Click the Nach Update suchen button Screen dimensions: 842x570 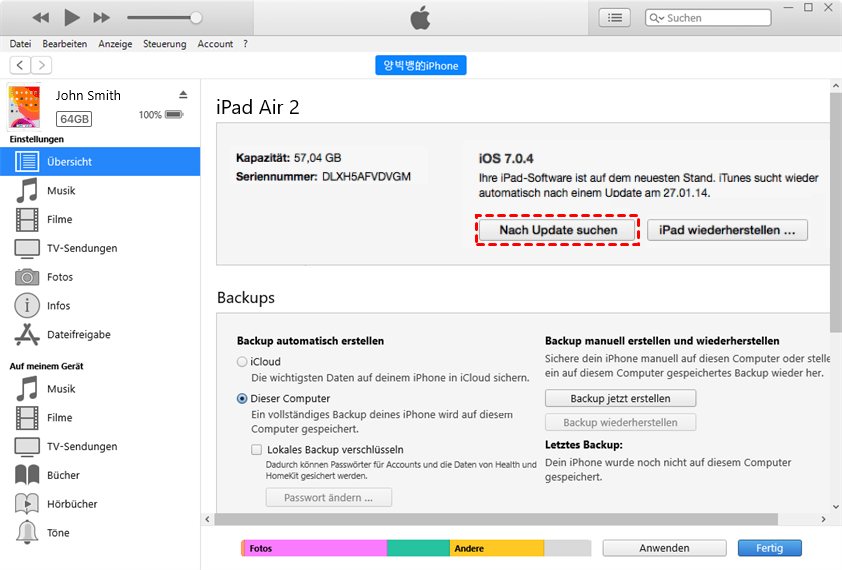pos(556,230)
